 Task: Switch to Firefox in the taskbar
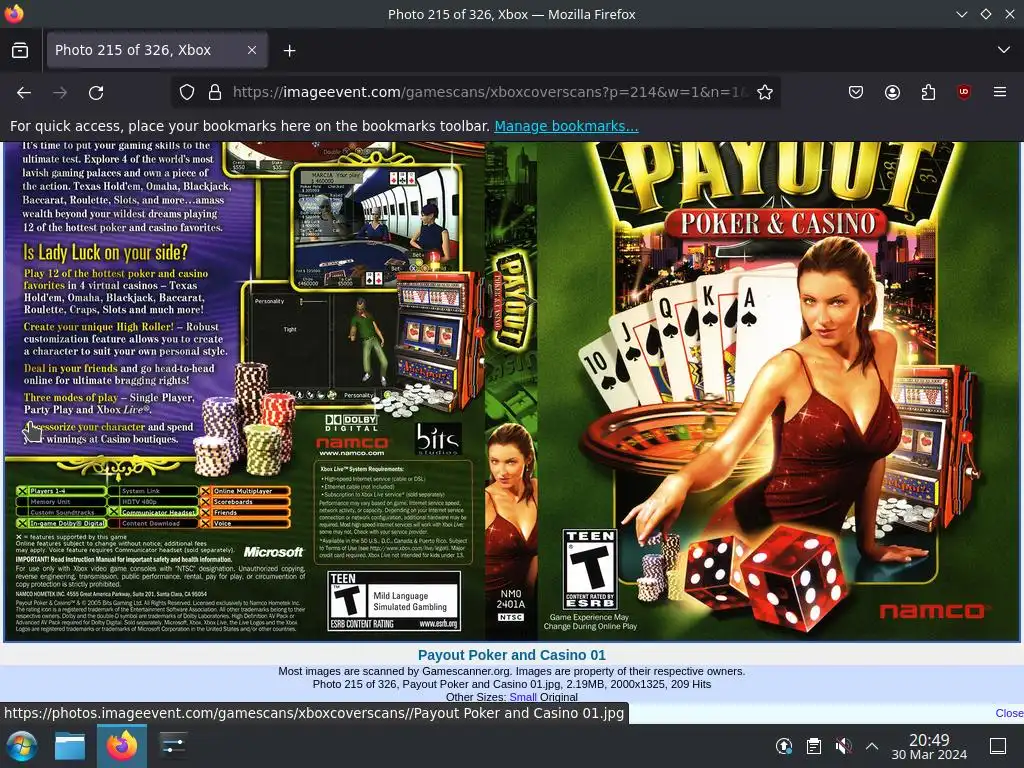pos(121,746)
